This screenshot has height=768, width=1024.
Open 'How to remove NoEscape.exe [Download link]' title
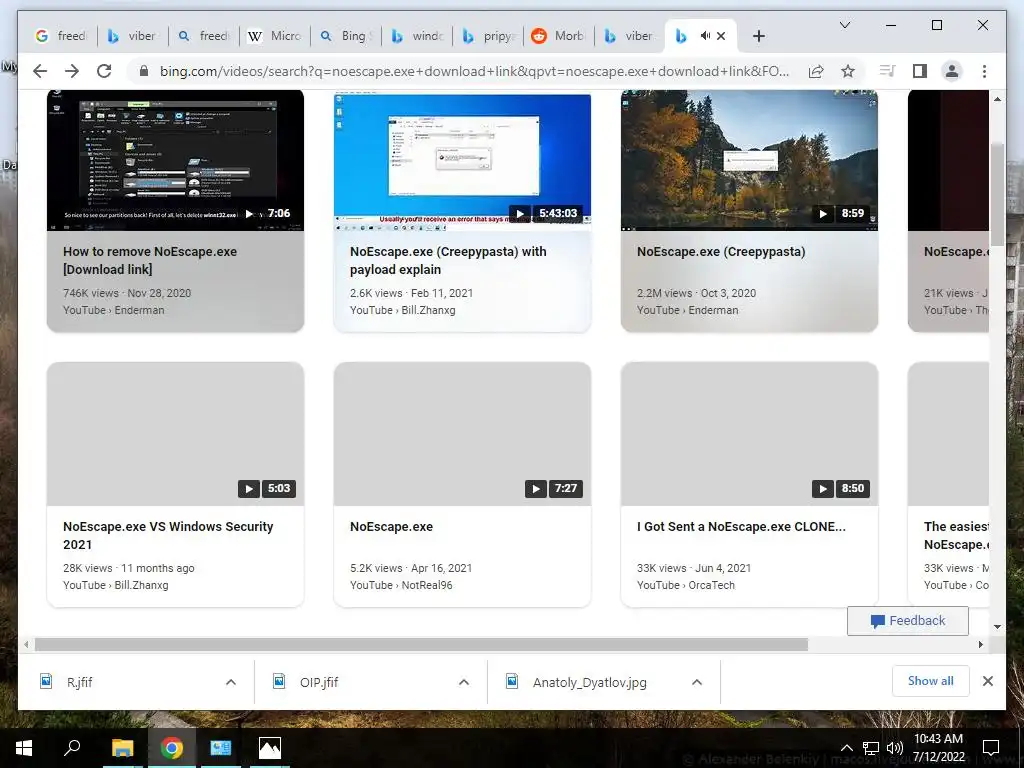tap(150, 261)
